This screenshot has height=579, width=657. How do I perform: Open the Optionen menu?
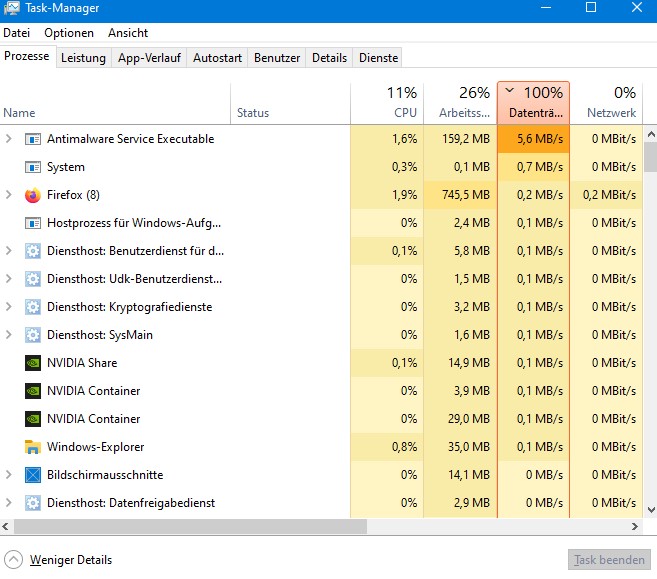click(69, 33)
